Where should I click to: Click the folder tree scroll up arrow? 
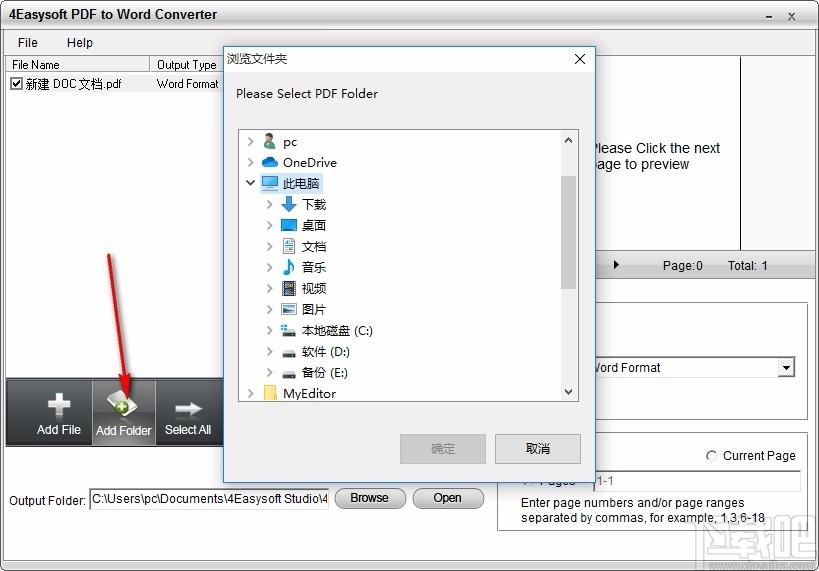pos(569,140)
